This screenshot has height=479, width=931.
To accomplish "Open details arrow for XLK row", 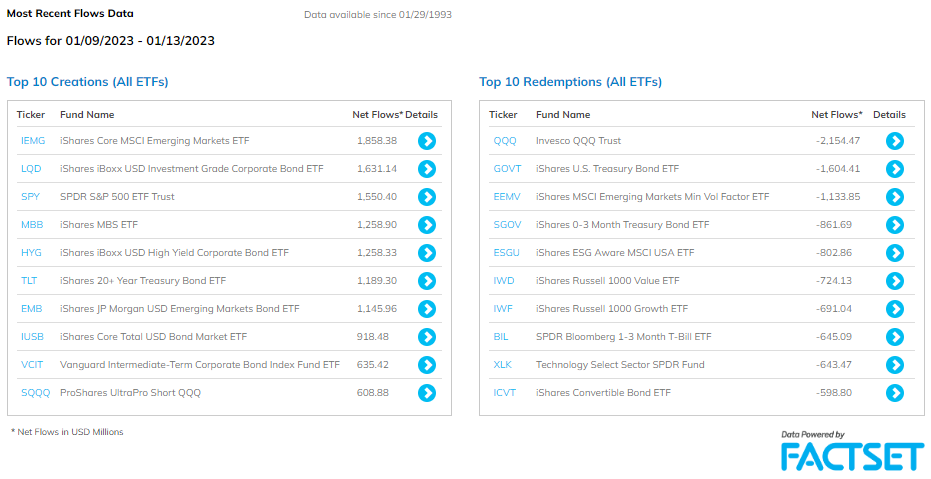I will coord(895,364).
